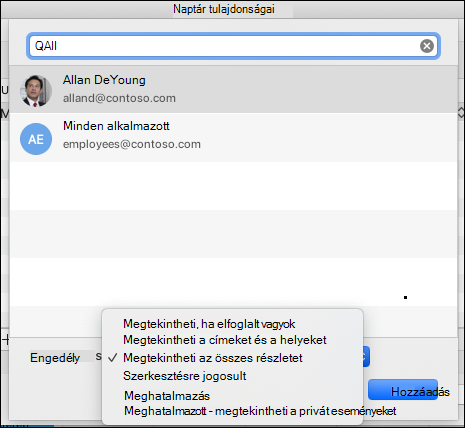
Task: Select Megtekintheti, ha elfoglalt vagyok permission
Action: tap(209, 324)
